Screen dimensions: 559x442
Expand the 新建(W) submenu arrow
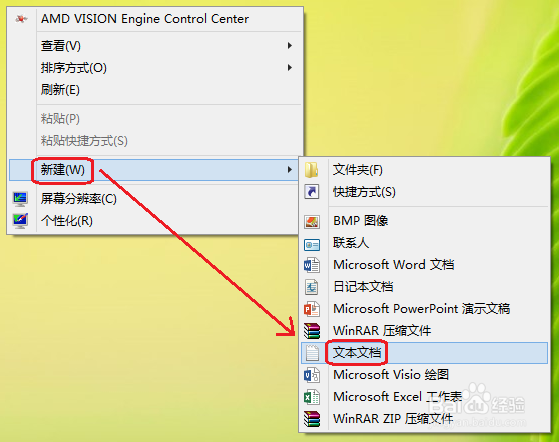tap(290, 170)
